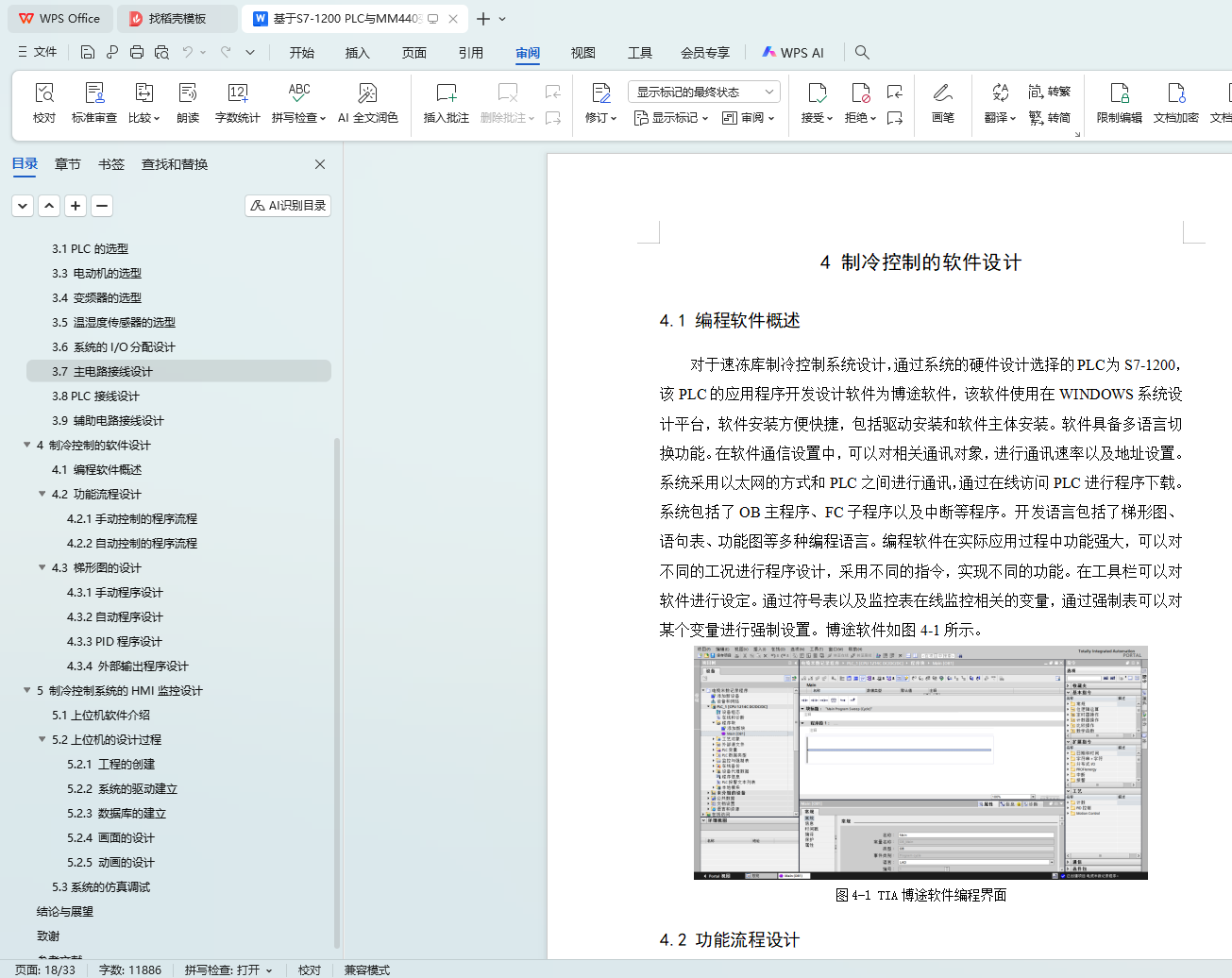Switch to the 引用 ribbon tab
The height and width of the screenshot is (978, 1232).
[x=471, y=53]
